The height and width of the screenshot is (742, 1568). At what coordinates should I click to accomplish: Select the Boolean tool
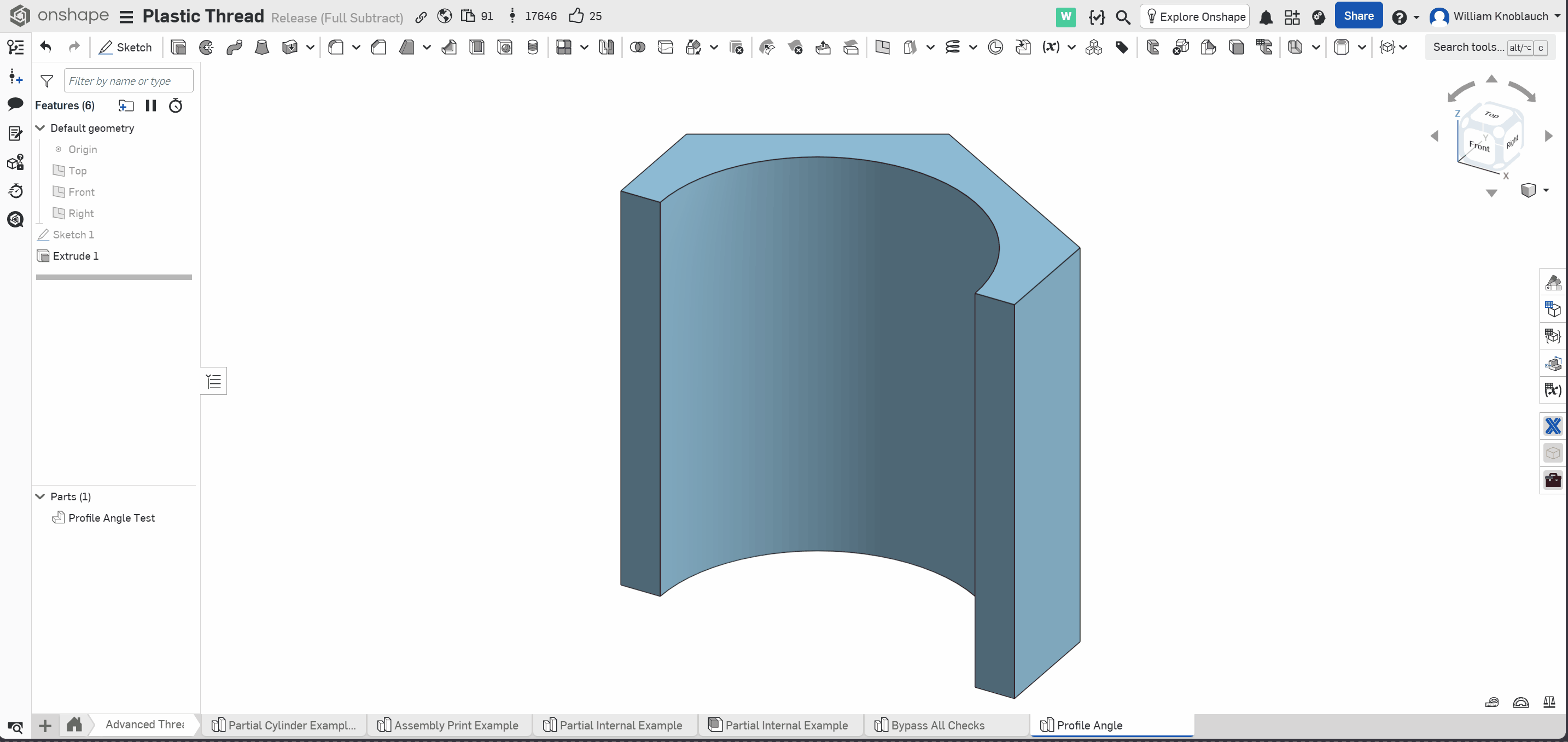637,48
